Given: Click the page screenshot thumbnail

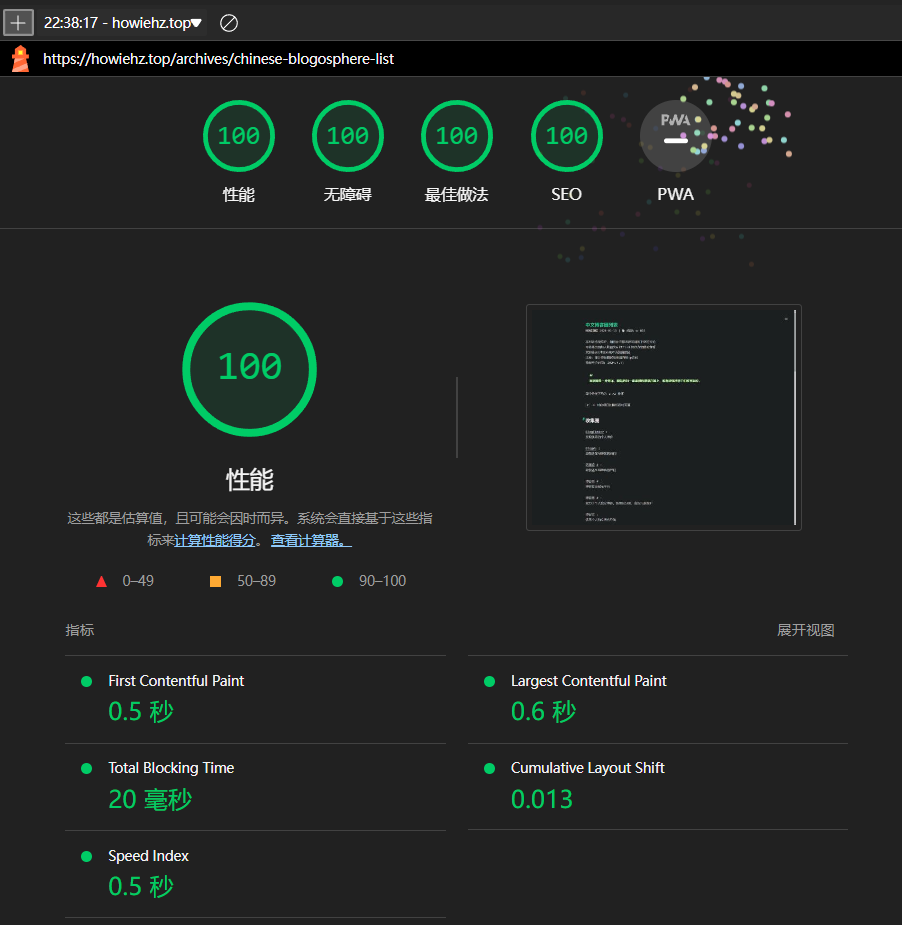Looking at the screenshot, I should coord(663,417).
